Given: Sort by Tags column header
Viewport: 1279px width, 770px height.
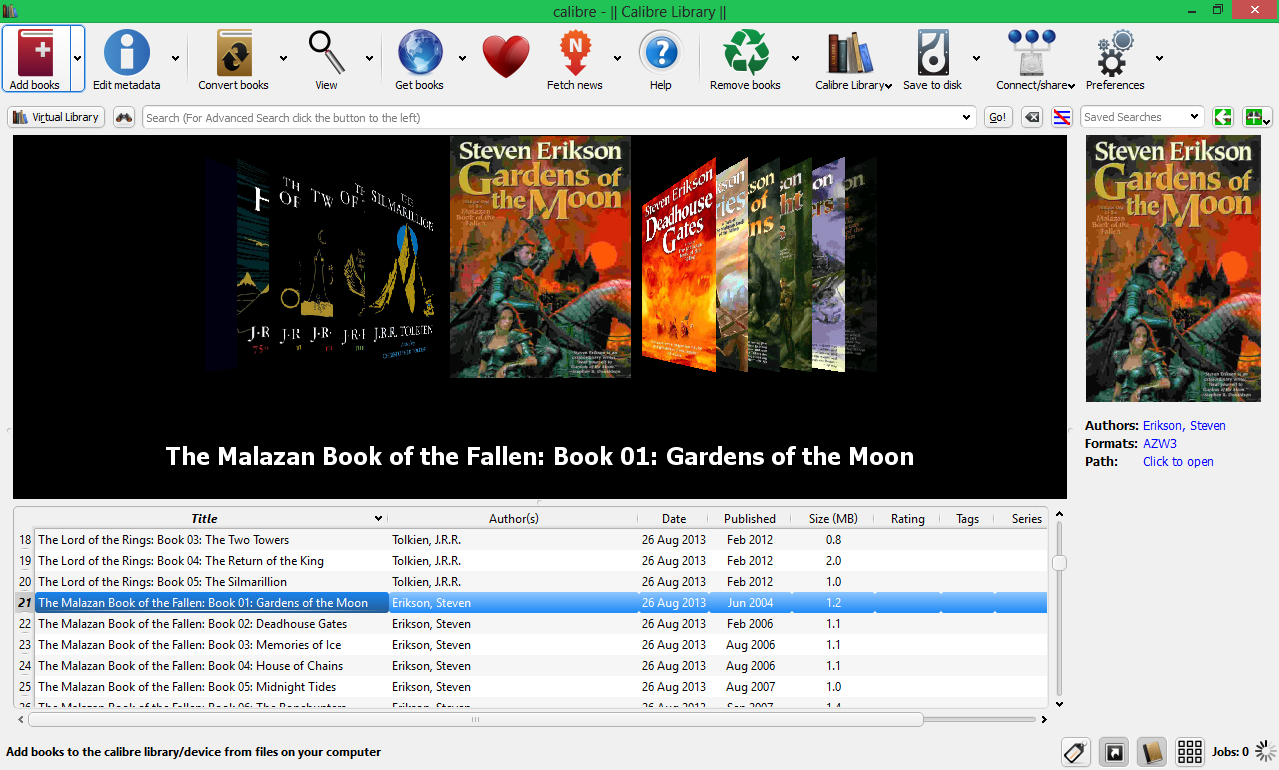Looking at the screenshot, I should pyautogui.click(x=967, y=518).
